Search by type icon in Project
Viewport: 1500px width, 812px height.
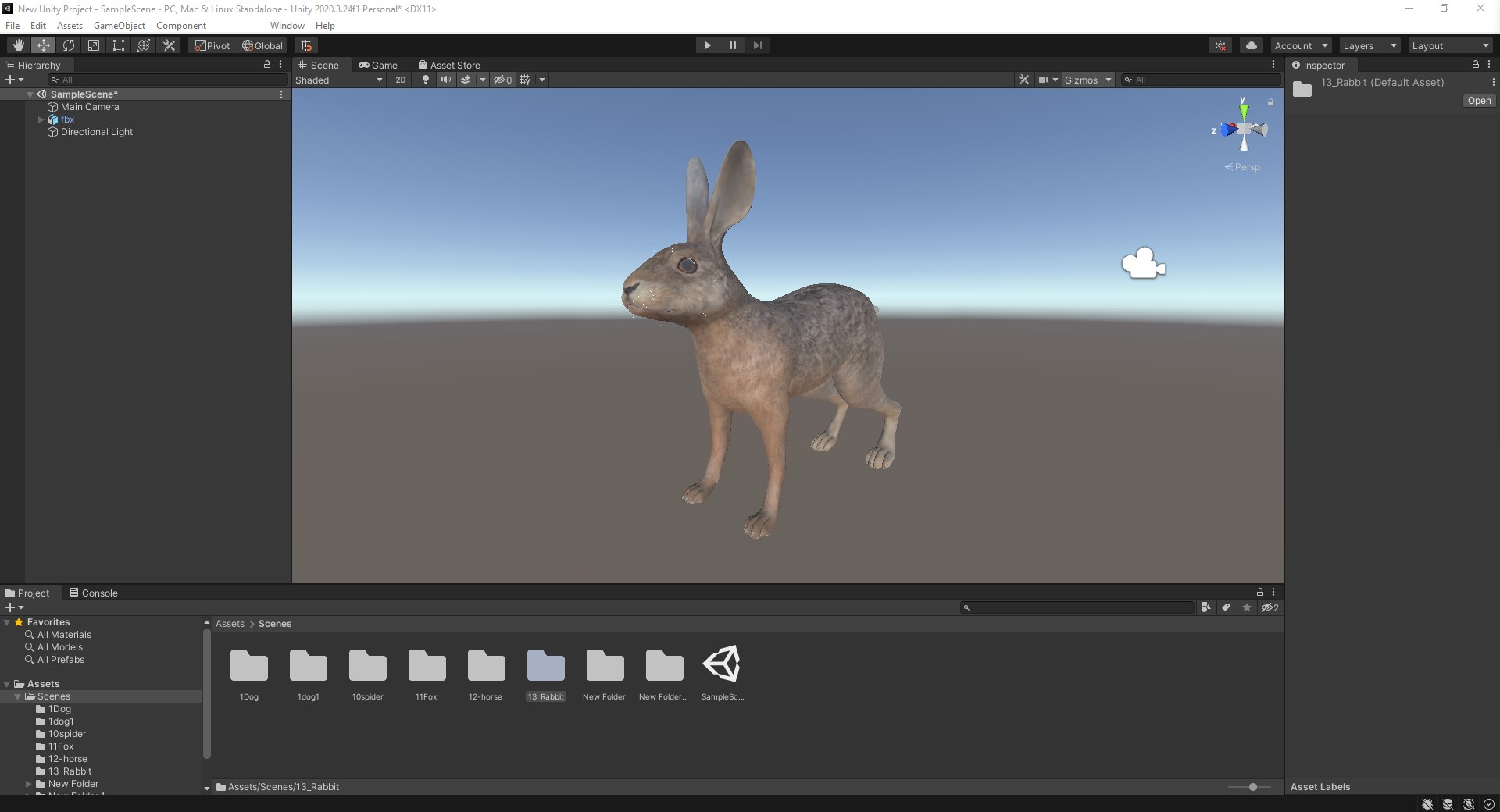(1205, 607)
